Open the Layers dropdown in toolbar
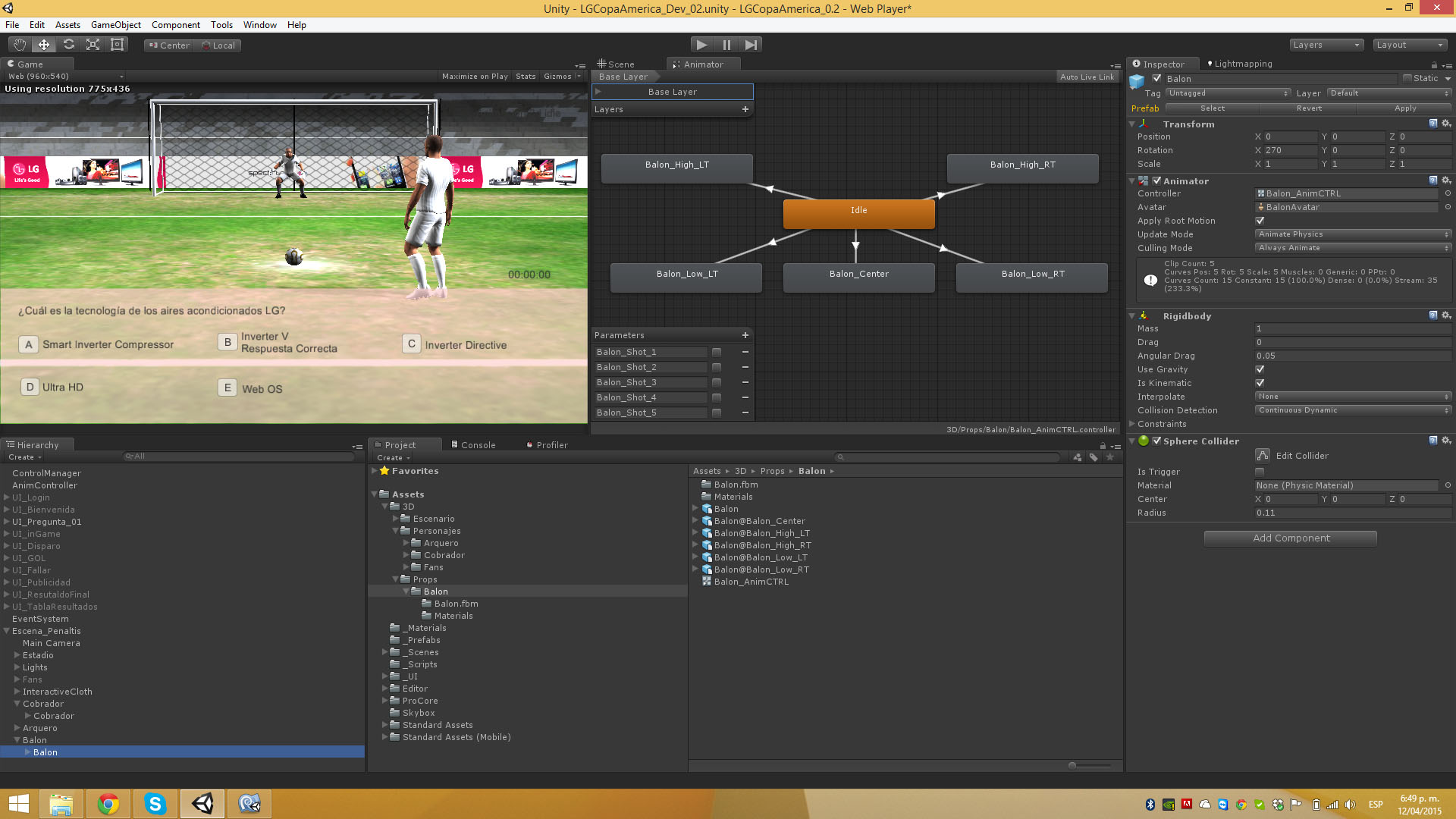The width and height of the screenshot is (1456, 819). point(1326,45)
